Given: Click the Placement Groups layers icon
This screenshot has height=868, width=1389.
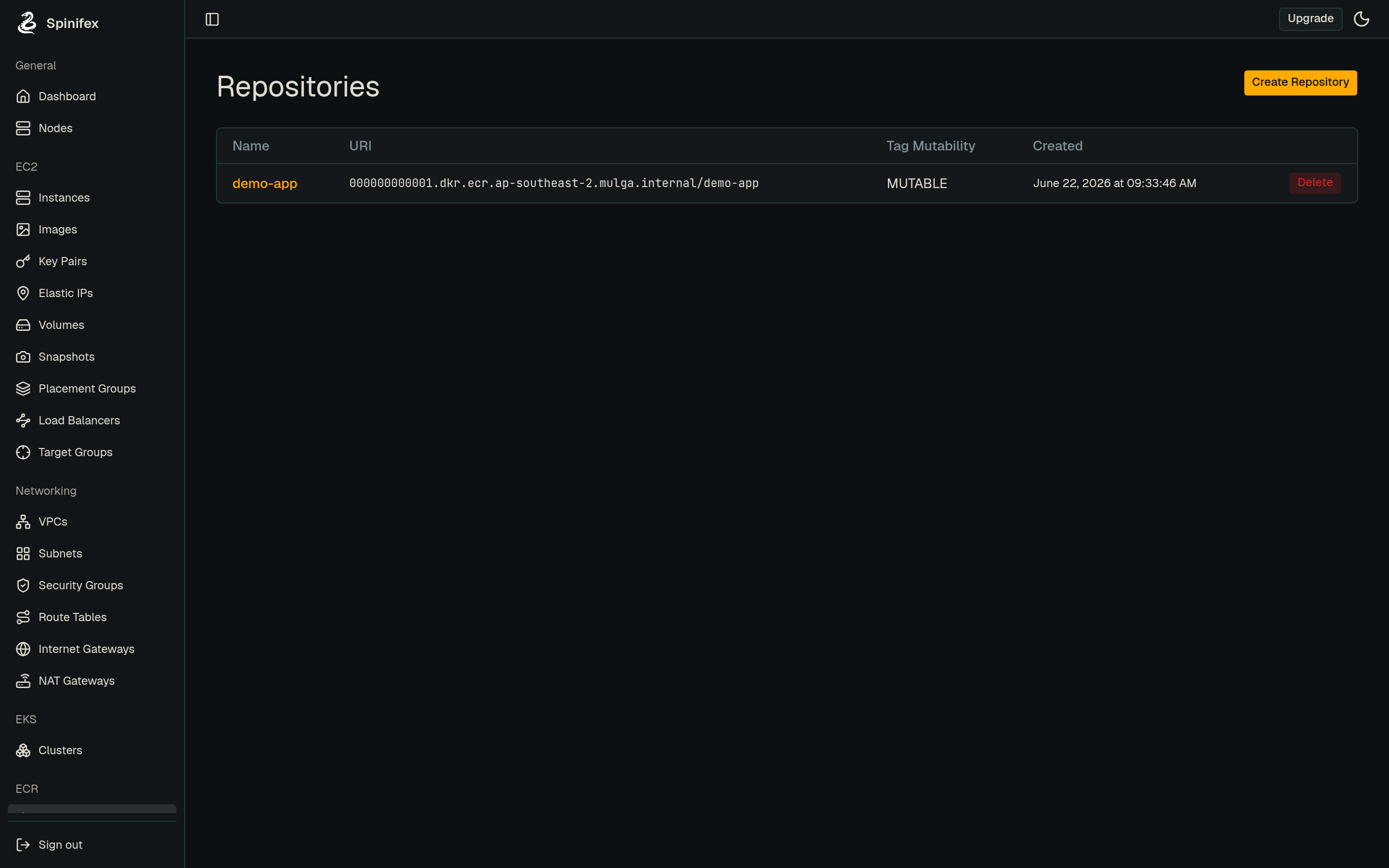Looking at the screenshot, I should 23,389.
